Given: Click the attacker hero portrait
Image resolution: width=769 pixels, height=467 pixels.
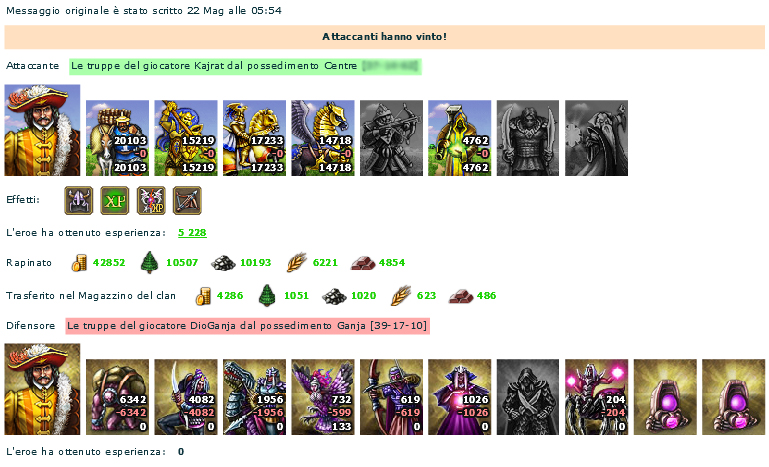Looking at the screenshot, I should tap(42, 130).
